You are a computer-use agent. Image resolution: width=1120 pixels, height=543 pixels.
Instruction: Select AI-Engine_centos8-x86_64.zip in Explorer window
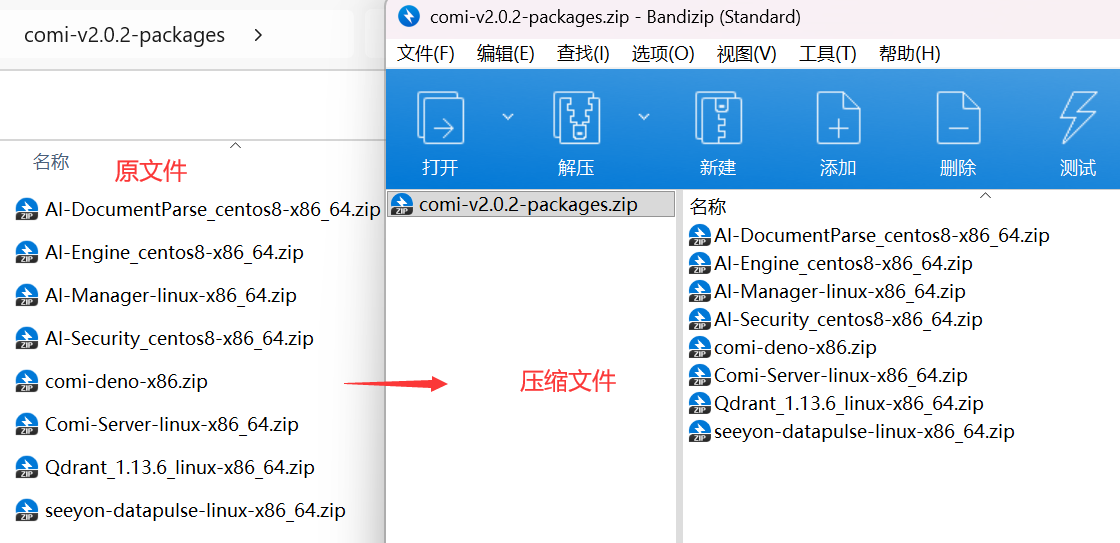pos(174,252)
